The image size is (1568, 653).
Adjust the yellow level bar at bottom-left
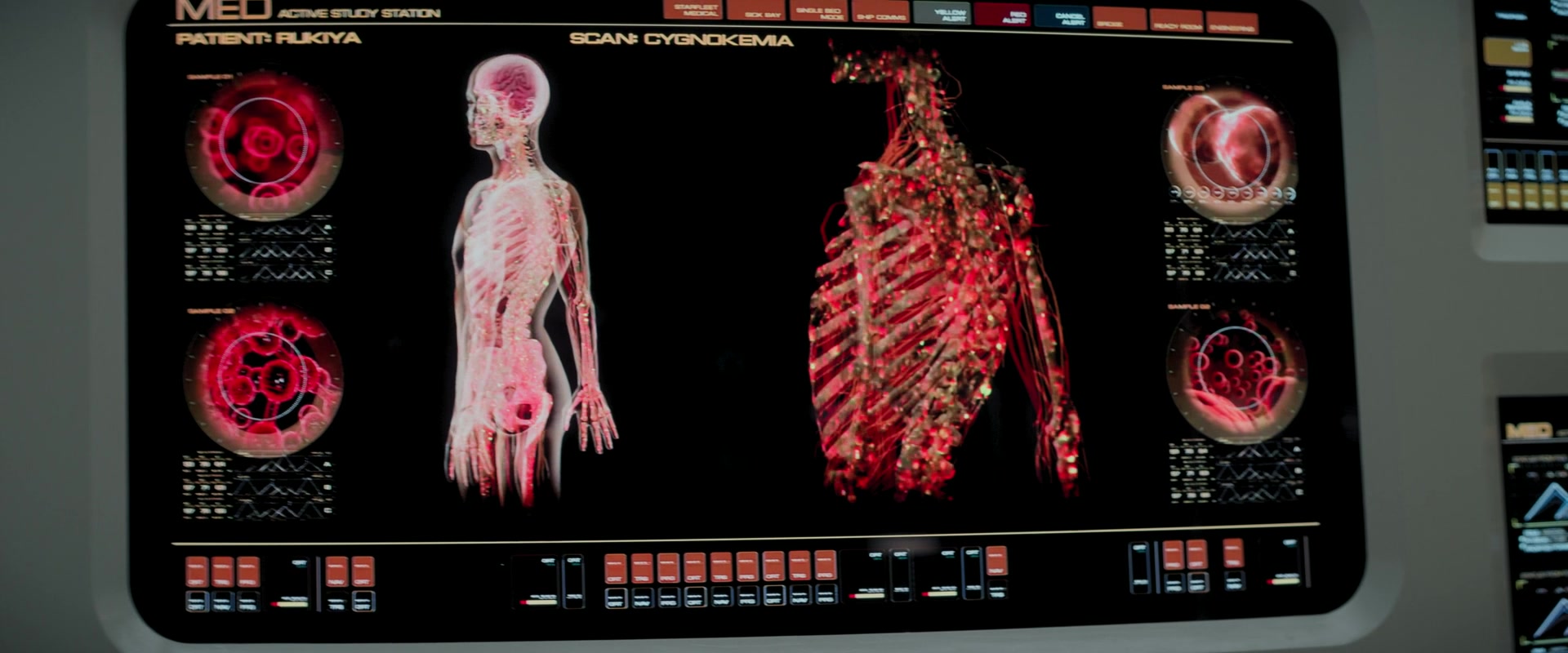point(289,604)
